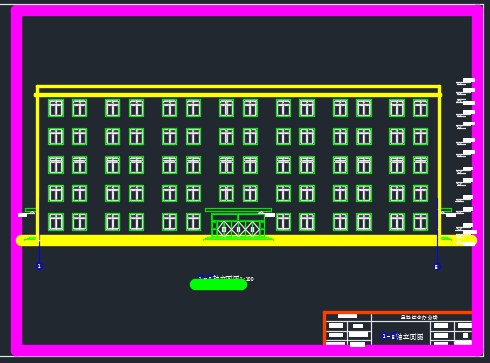Select the middle diamond panel of the entrance door
This screenshot has width=490, height=363.
(238, 229)
